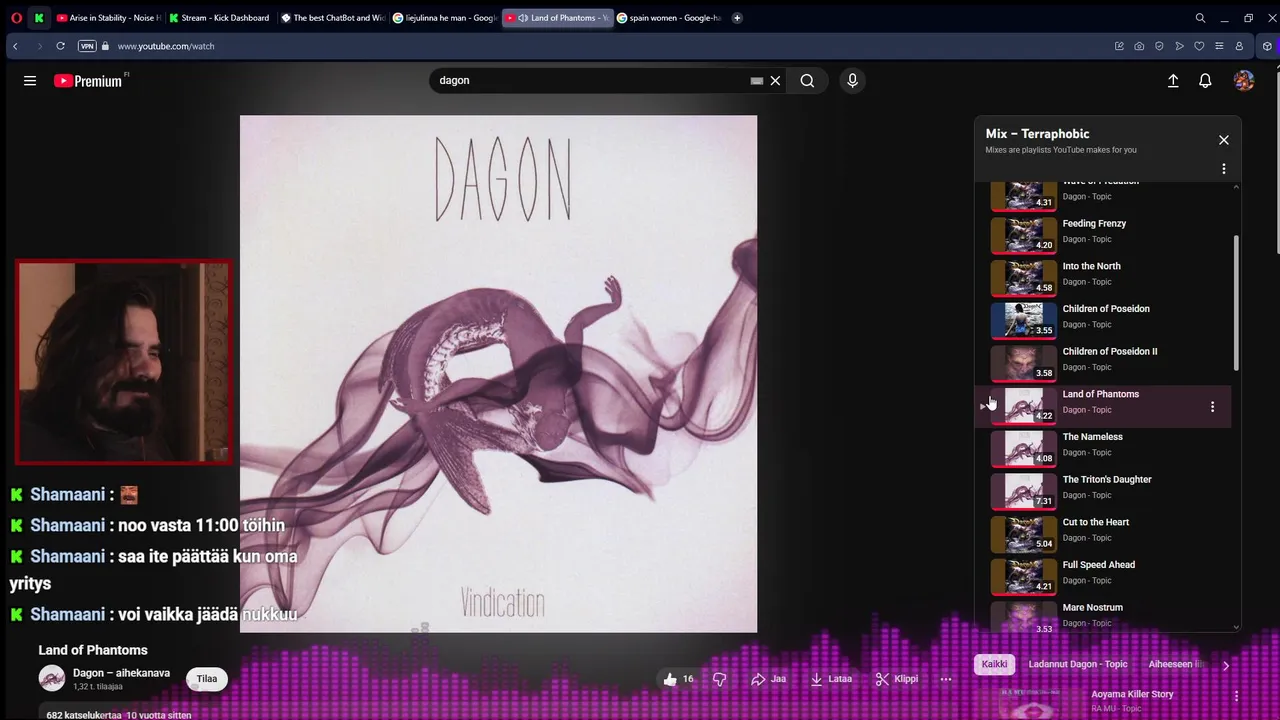Open the easy setup sliders icon
1280x720 pixels.
coord(1218,46)
